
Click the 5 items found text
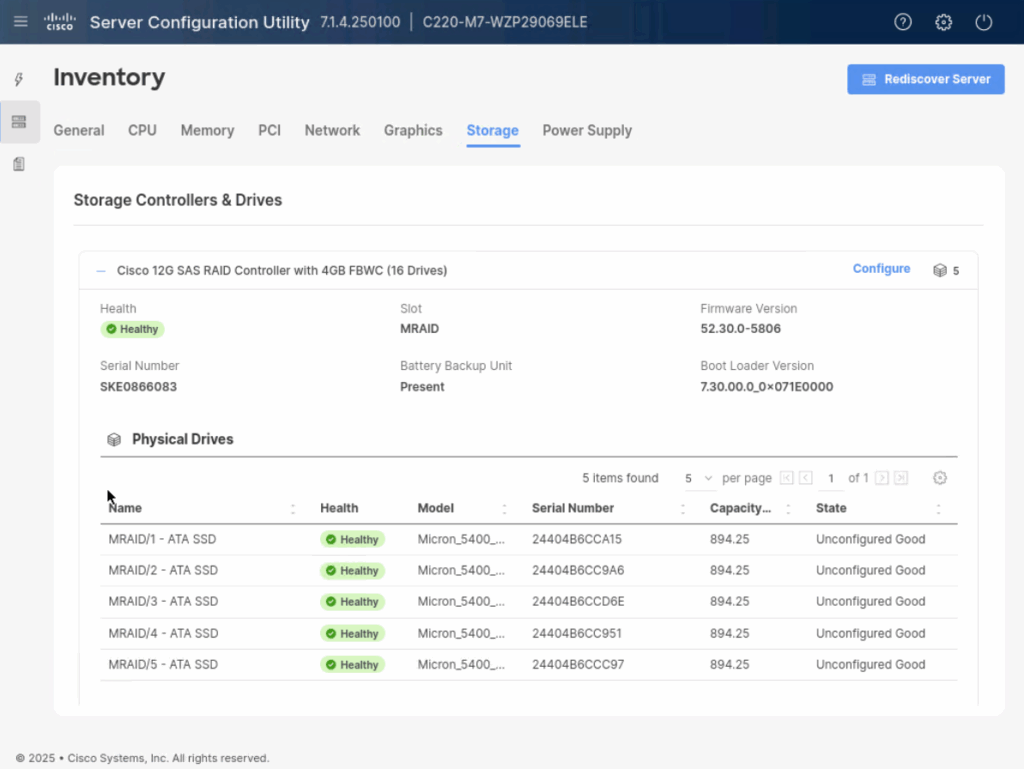coord(620,478)
